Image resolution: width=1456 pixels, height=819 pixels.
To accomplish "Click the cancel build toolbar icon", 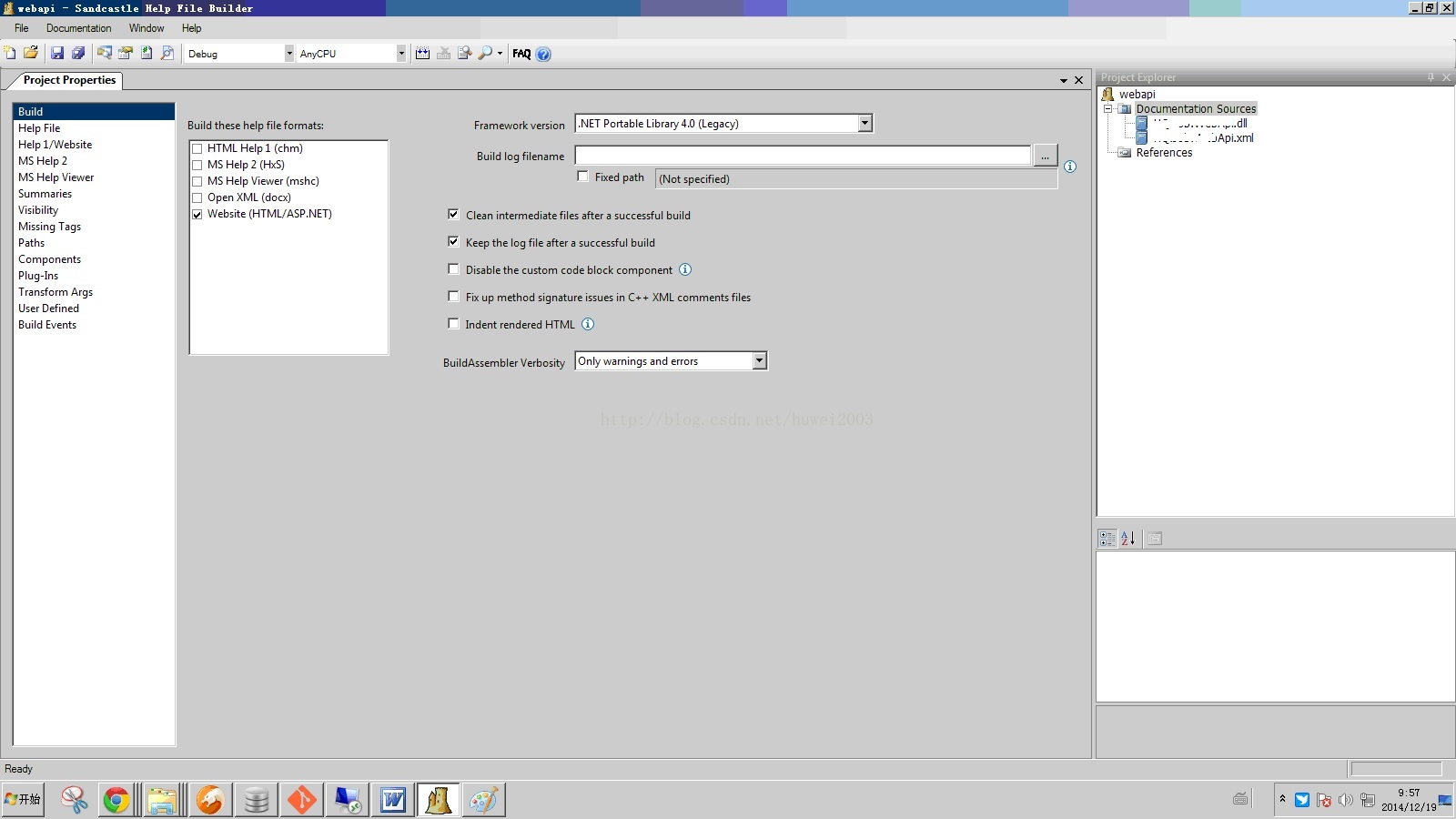I will click(x=443, y=54).
